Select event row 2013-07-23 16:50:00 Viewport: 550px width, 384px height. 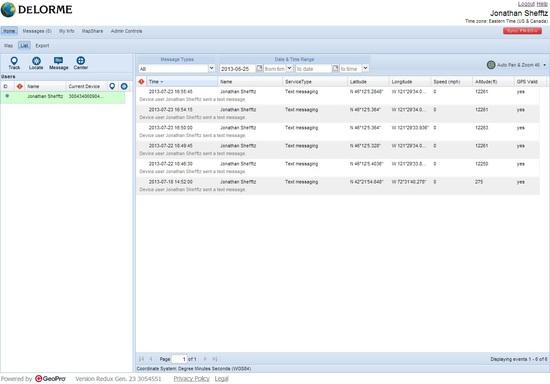pos(338,131)
